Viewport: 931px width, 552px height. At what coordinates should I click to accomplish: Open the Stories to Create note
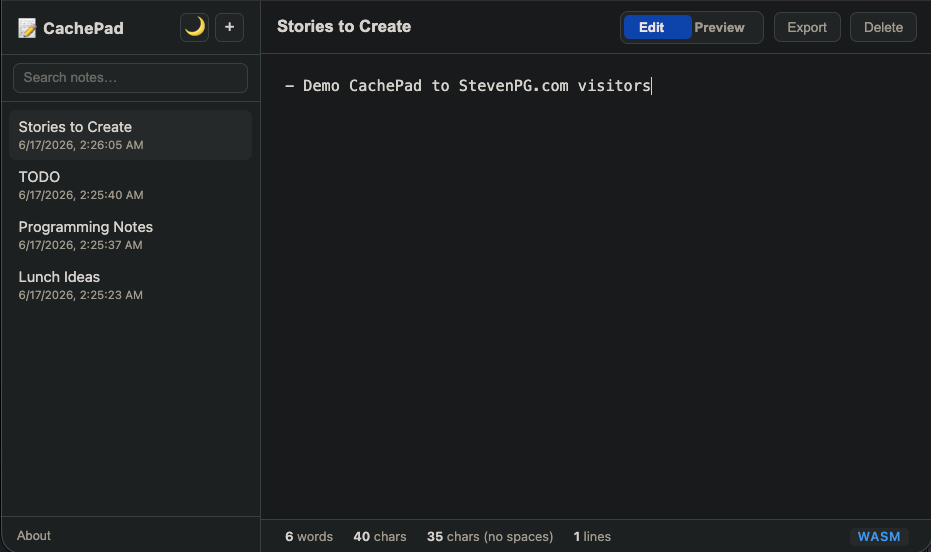tap(130, 135)
